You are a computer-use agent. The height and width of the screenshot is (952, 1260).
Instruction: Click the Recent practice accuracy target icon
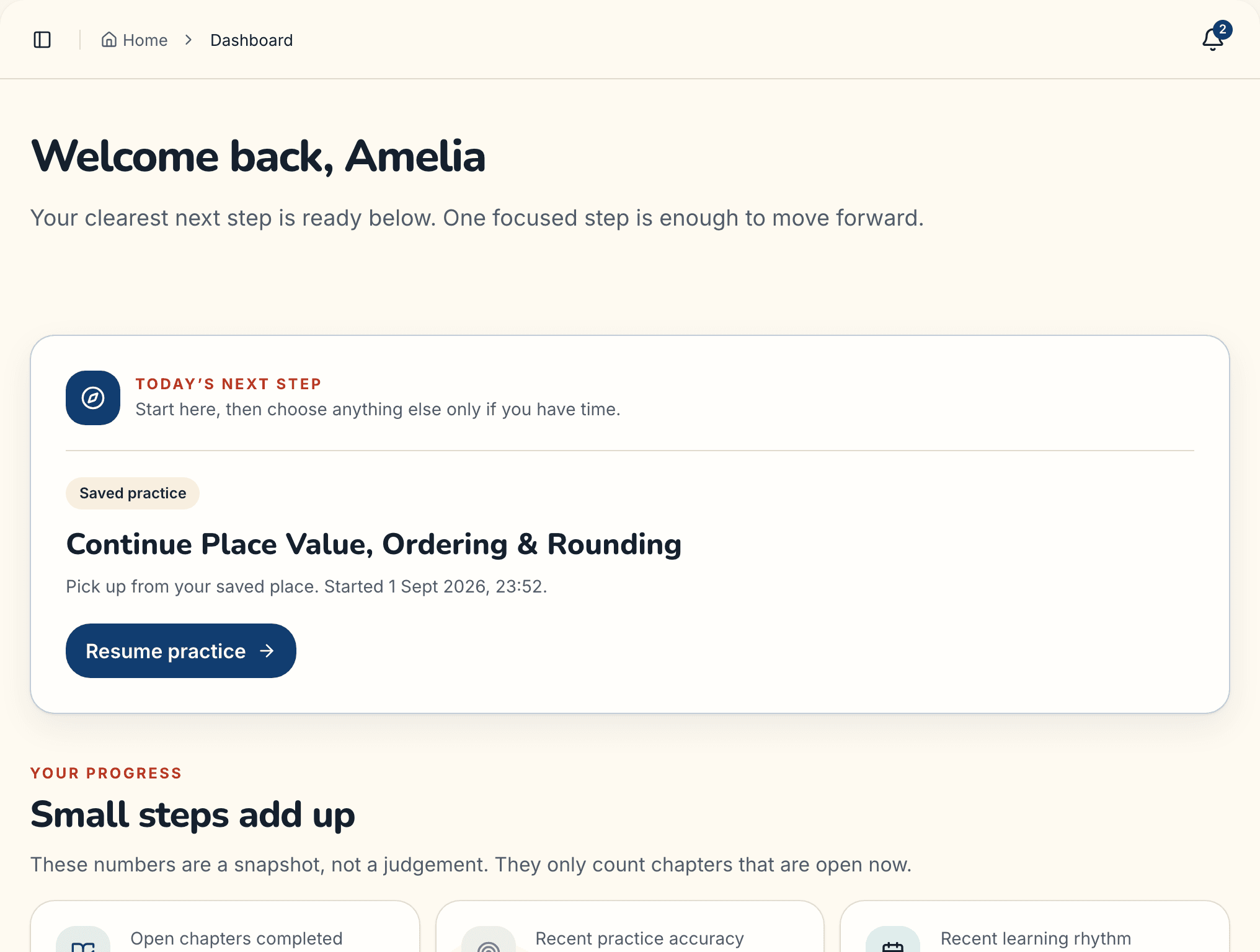[x=489, y=942]
